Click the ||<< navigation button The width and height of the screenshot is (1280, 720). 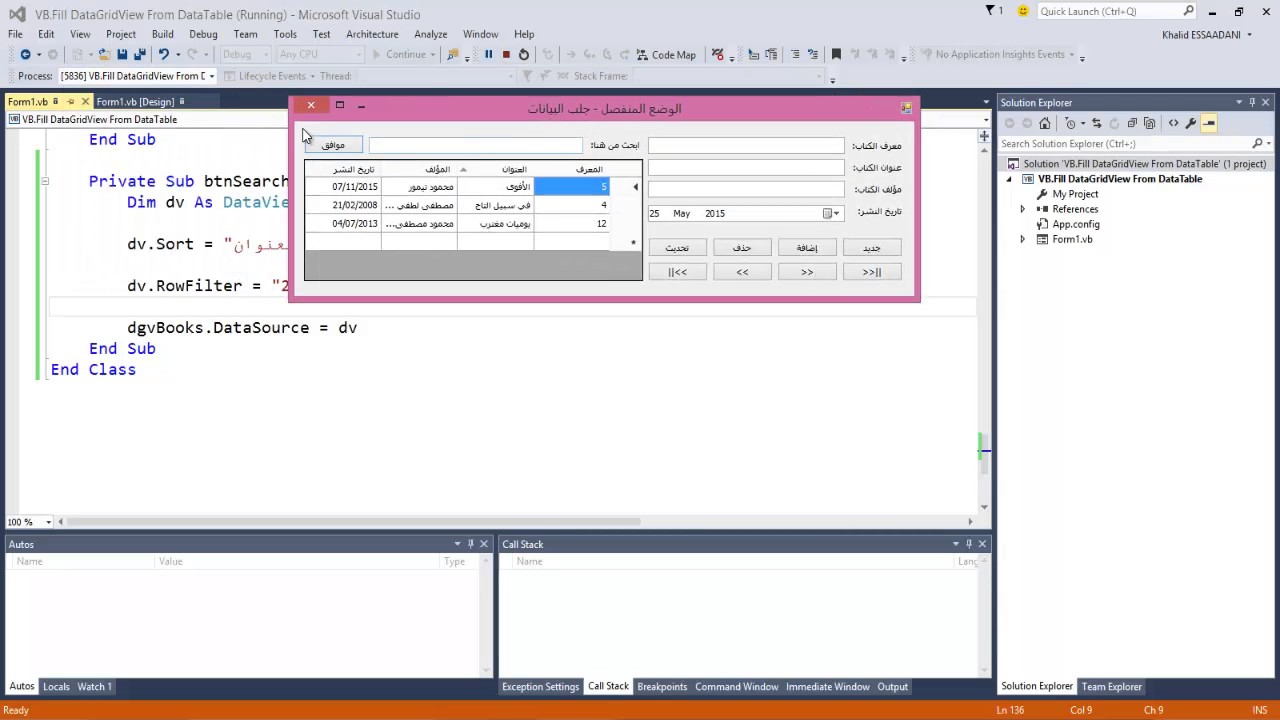point(677,271)
